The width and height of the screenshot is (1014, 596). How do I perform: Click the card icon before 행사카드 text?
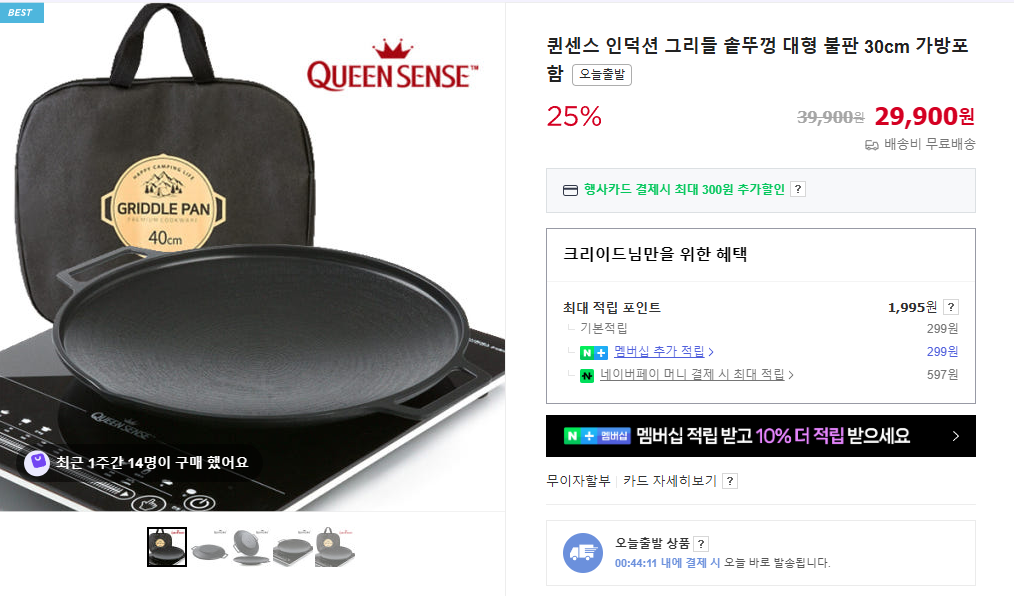(x=570, y=190)
